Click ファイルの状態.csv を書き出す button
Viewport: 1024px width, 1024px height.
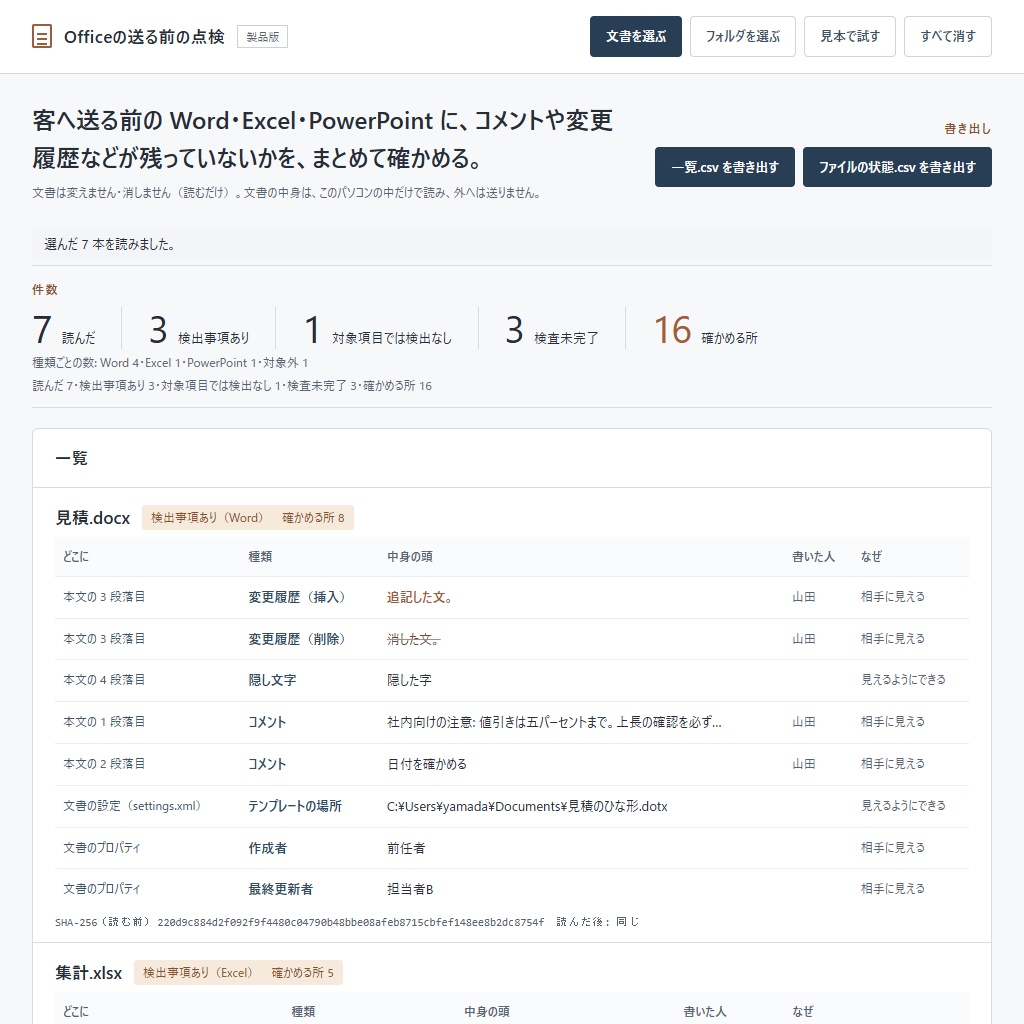click(x=897, y=167)
